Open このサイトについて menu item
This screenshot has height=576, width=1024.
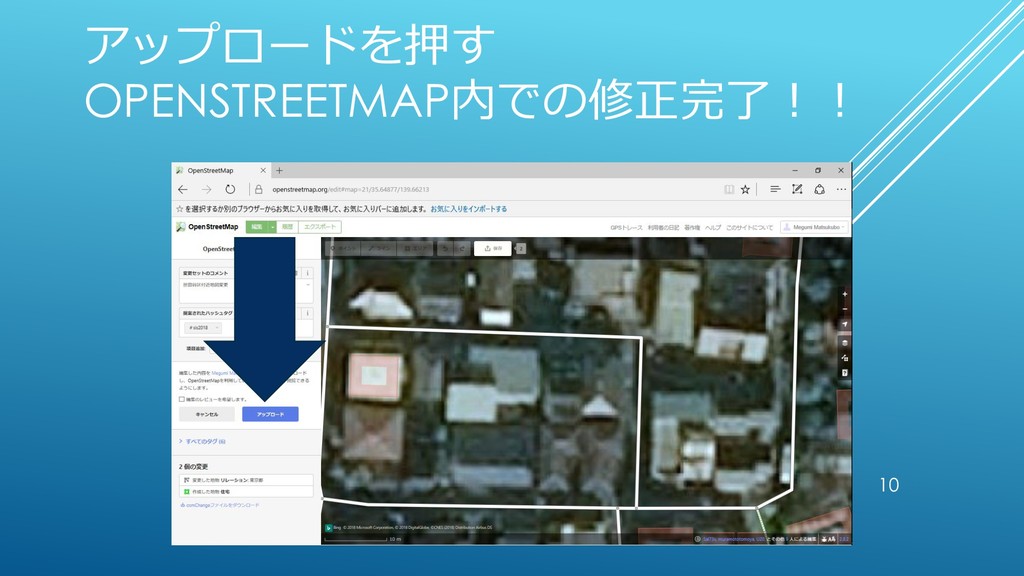pyautogui.click(x=749, y=227)
